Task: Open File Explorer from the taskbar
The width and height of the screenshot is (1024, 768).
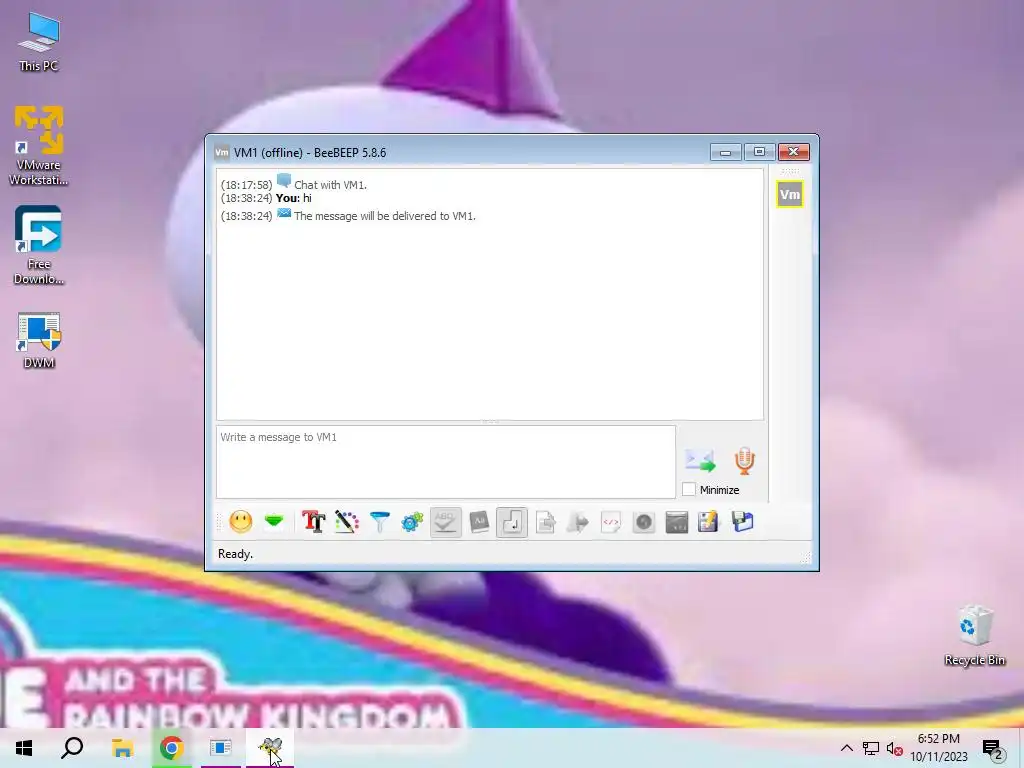Action: point(122,748)
